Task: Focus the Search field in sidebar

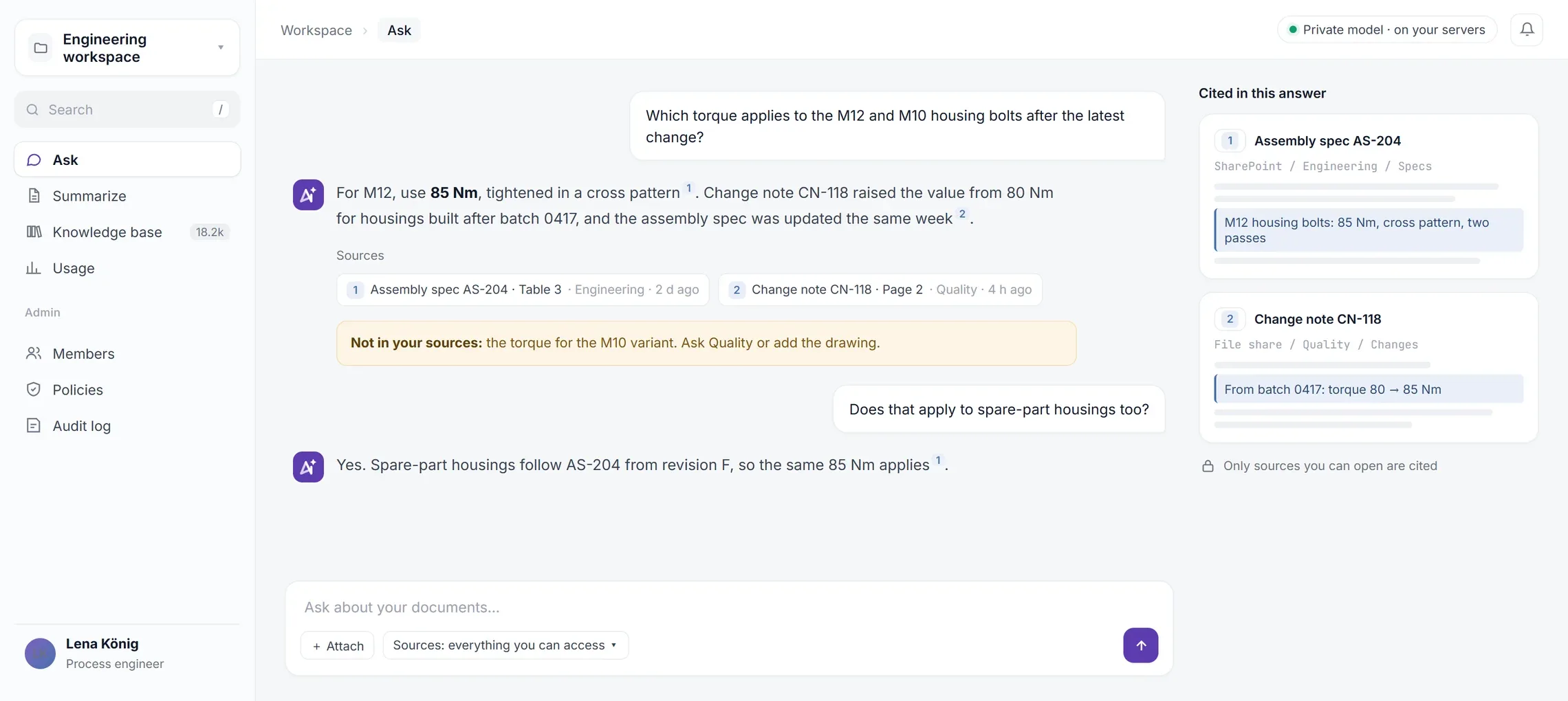Action: click(127, 109)
